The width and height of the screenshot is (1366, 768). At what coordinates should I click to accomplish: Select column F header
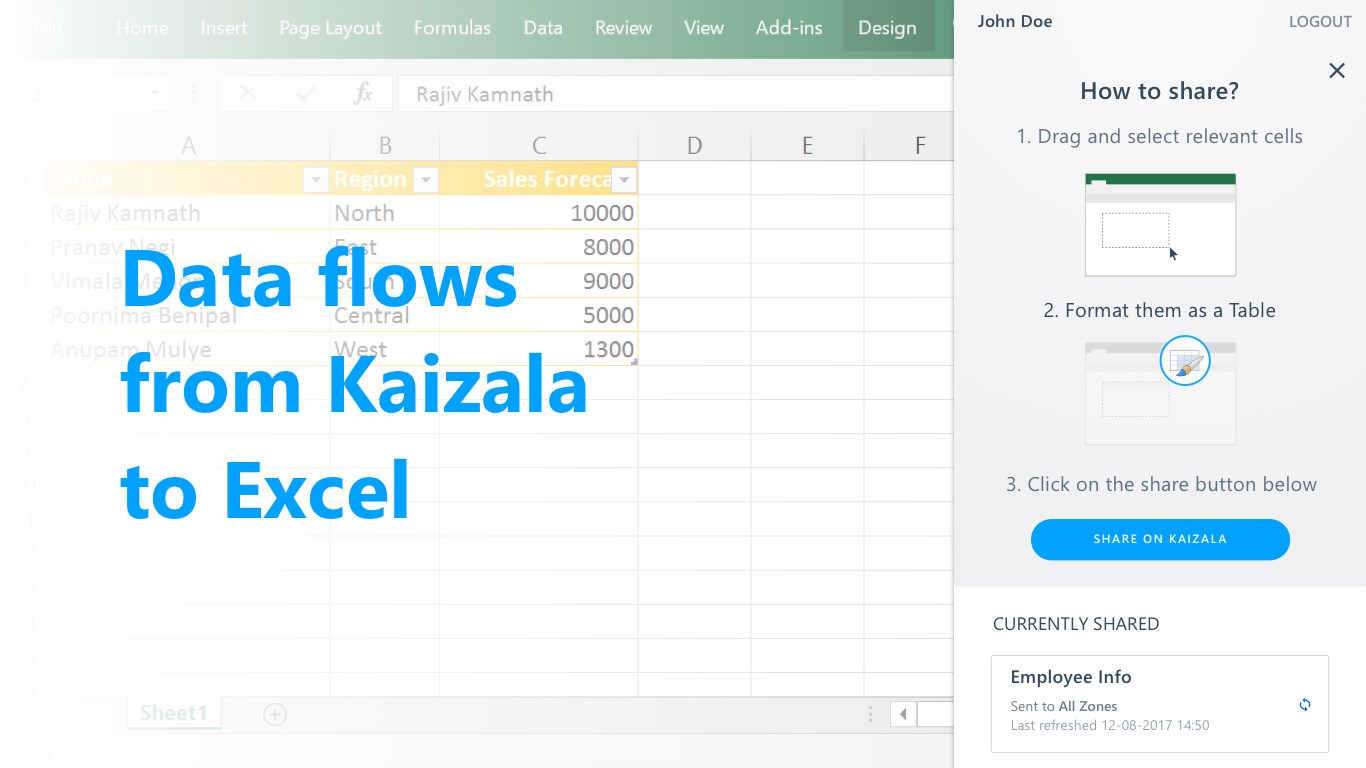[x=920, y=146]
